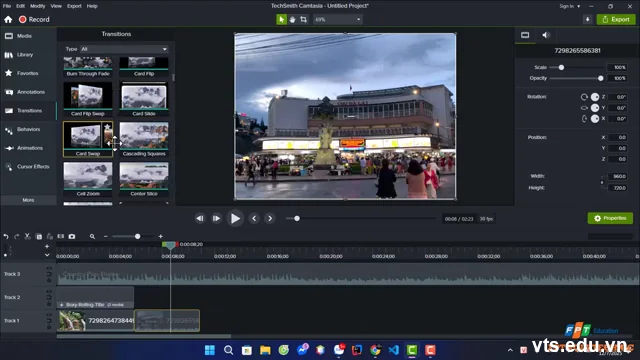
Task: Switch to the Library tab
Action: 28,55
